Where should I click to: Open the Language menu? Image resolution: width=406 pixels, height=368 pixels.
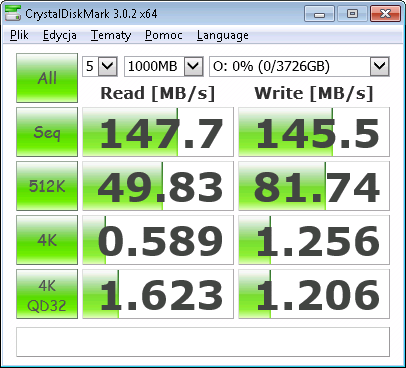[x=223, y=35]
